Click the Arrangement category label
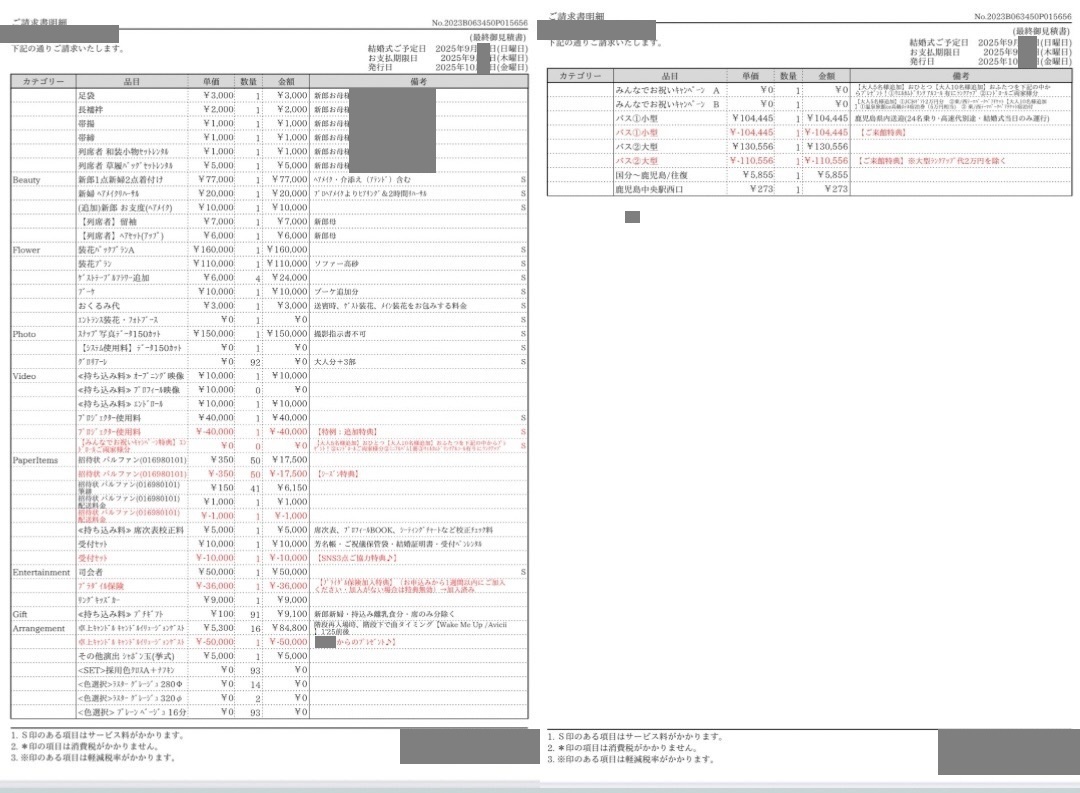 [38, 628]
